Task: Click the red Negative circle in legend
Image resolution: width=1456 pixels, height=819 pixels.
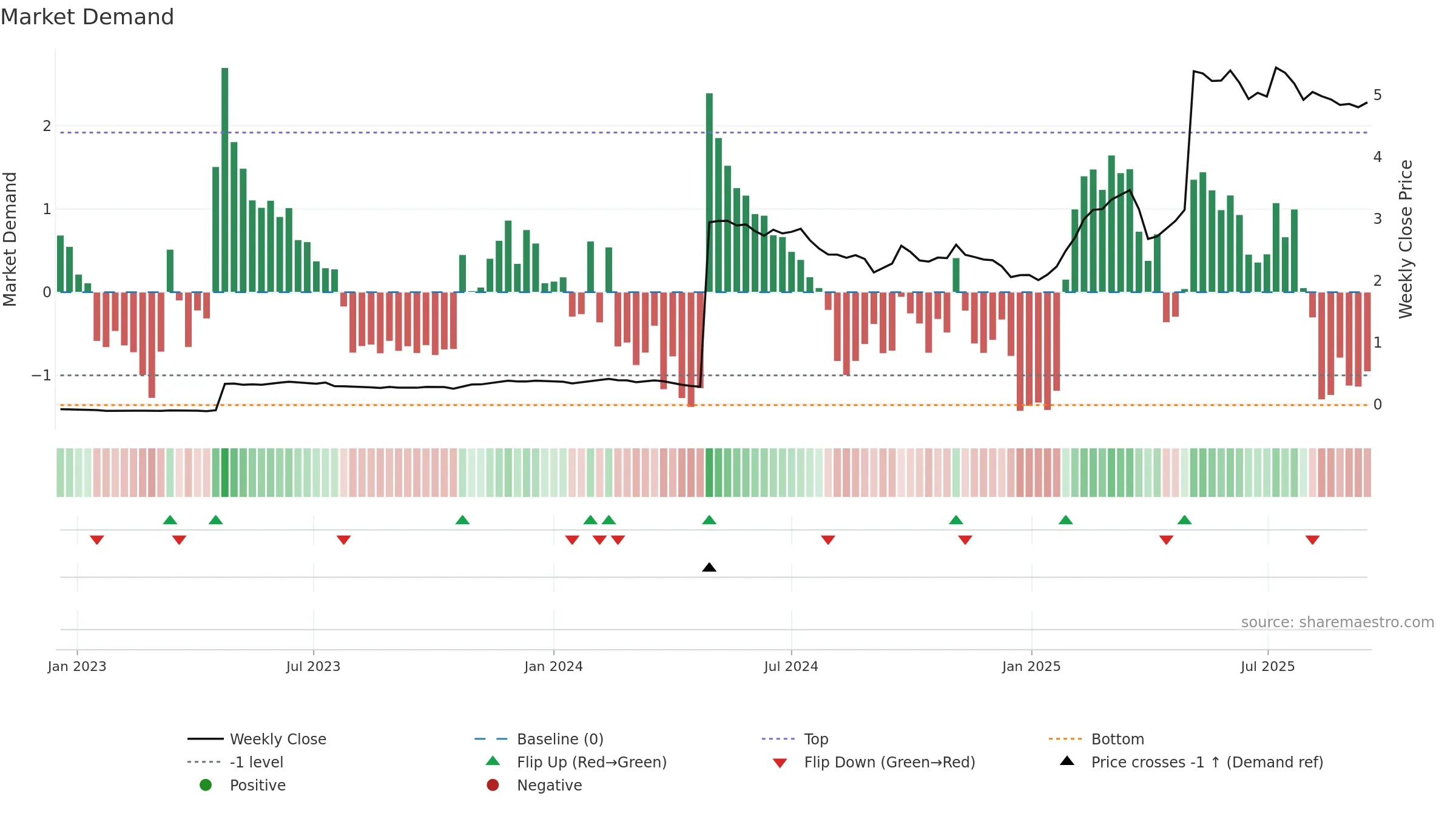Action: point(493,785)
